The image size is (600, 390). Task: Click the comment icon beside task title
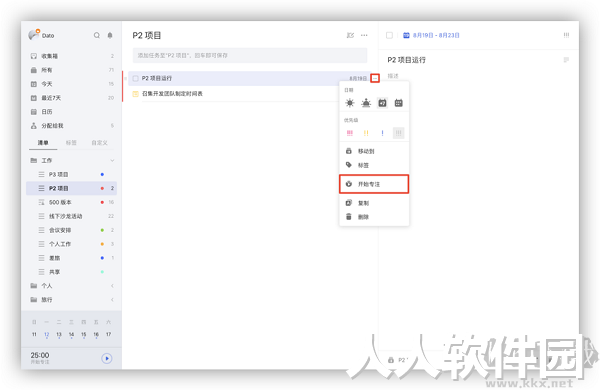point(566,60)
